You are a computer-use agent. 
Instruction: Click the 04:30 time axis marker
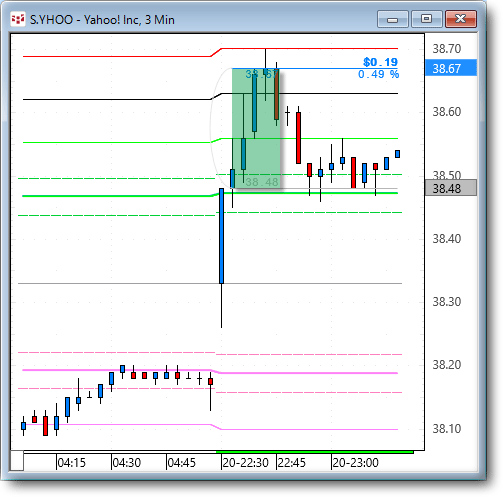point(126,463)
